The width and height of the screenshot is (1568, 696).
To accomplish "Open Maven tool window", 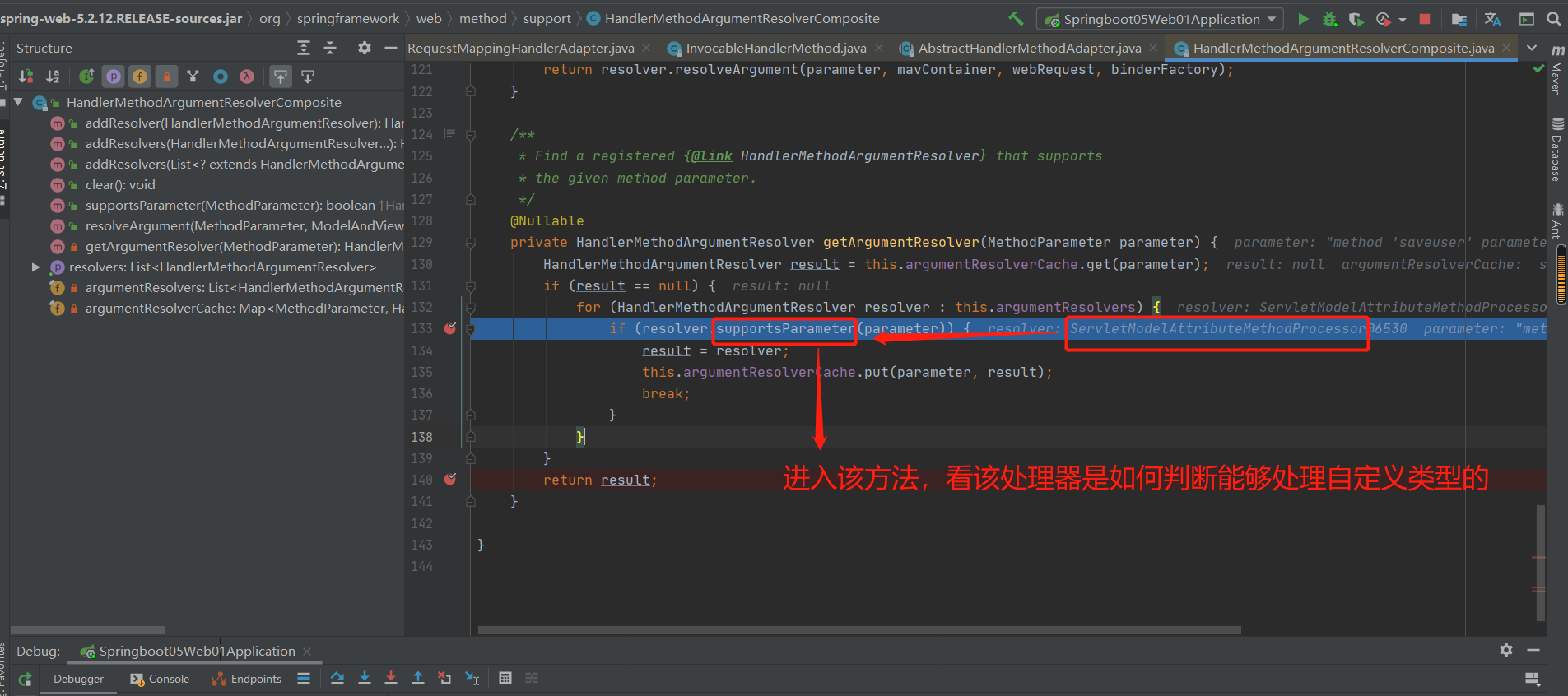I will pos(1557,70).
